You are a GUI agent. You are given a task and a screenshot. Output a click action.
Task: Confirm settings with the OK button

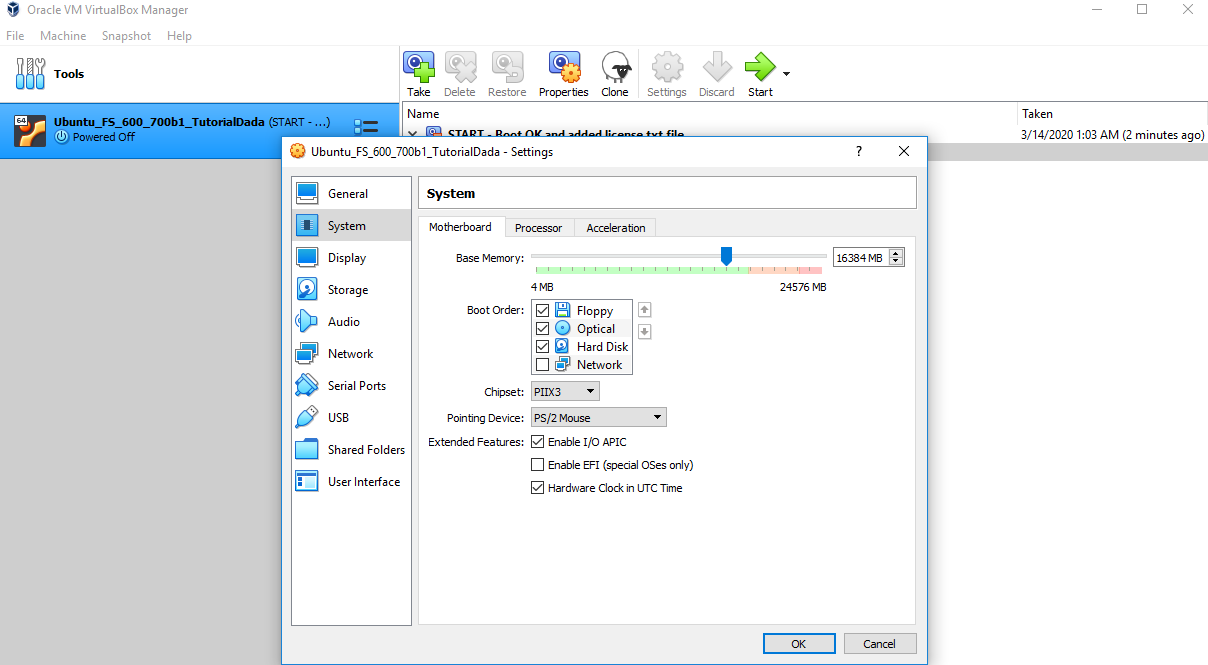point(798,644)
